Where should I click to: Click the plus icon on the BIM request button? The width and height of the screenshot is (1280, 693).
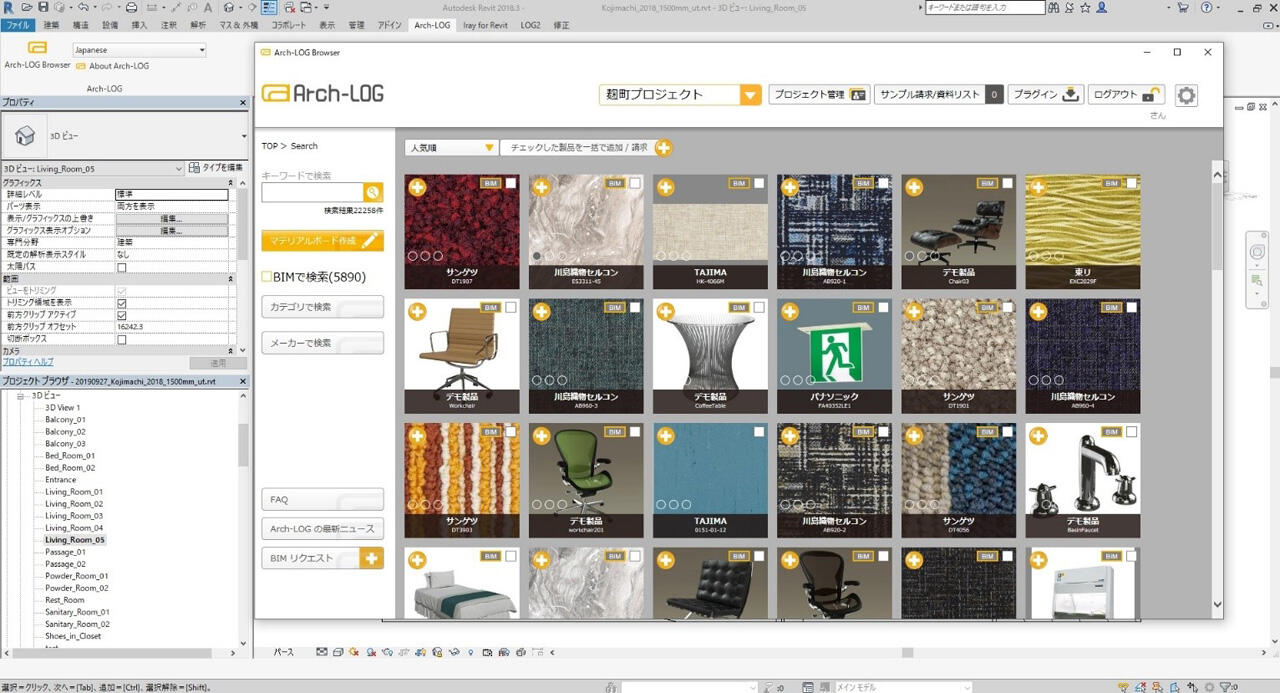(371, 558)
